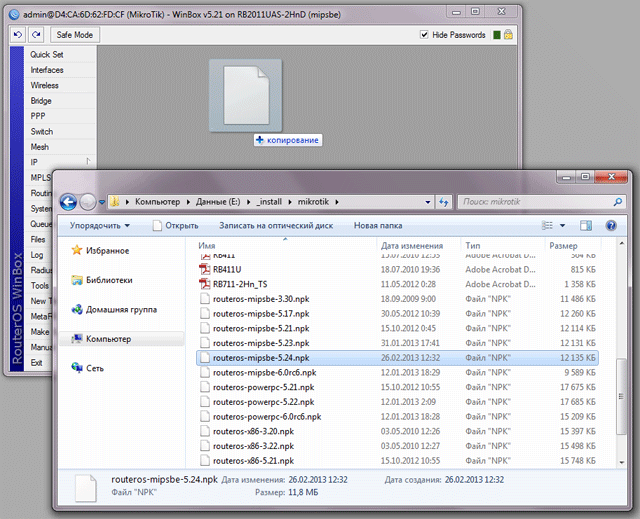Viewport: 640px width, 519px height.
Task: Select file routeros-powerpc-5.21.npk
Action: click(x=263, y=387)
